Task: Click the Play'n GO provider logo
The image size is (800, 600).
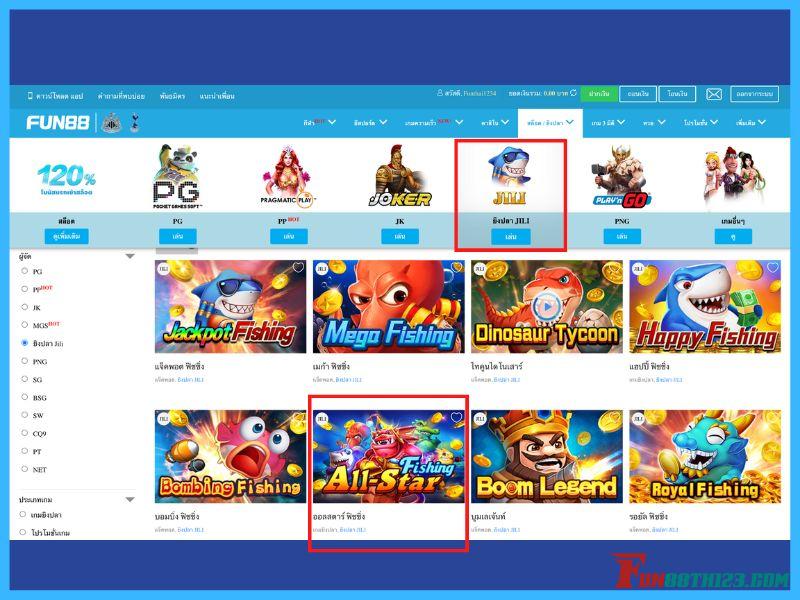Action: (621, 176)
